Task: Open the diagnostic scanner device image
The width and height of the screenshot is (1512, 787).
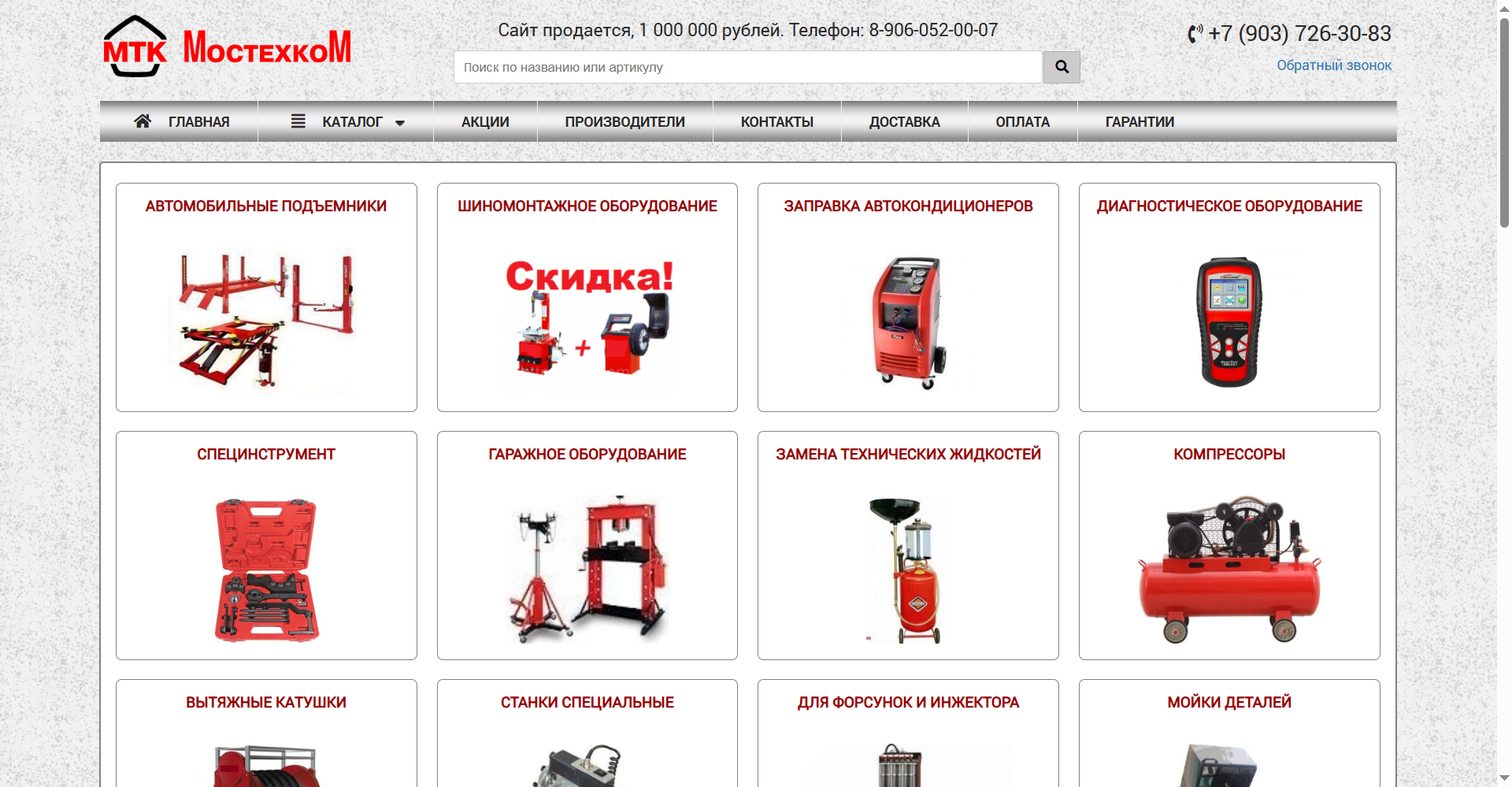Action: tap(1228, 321)
